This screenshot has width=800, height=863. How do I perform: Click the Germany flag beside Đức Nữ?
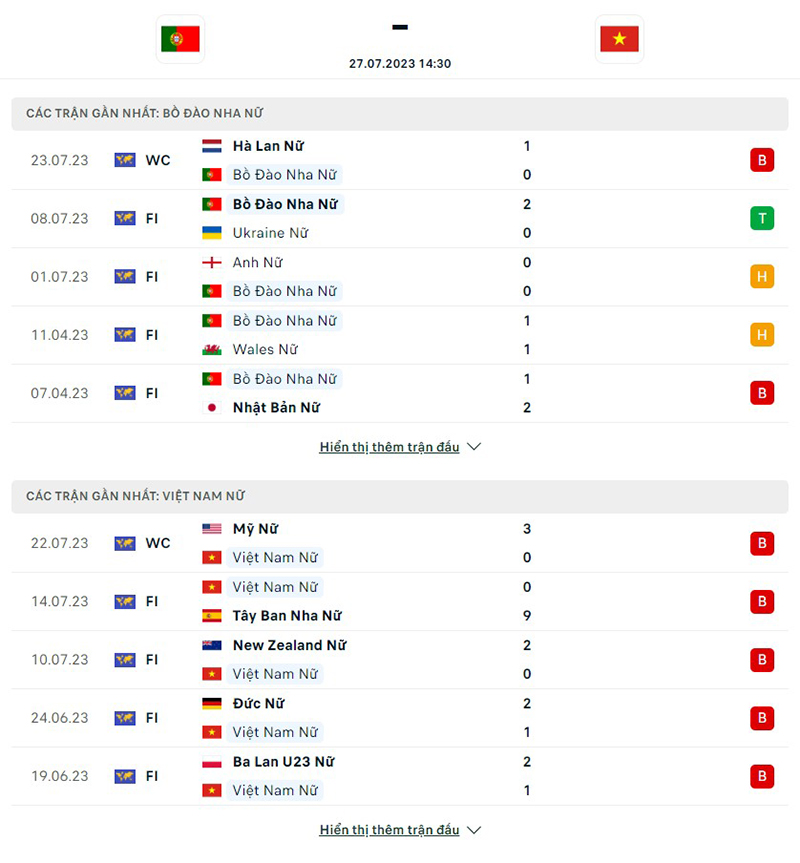point(212,704)
